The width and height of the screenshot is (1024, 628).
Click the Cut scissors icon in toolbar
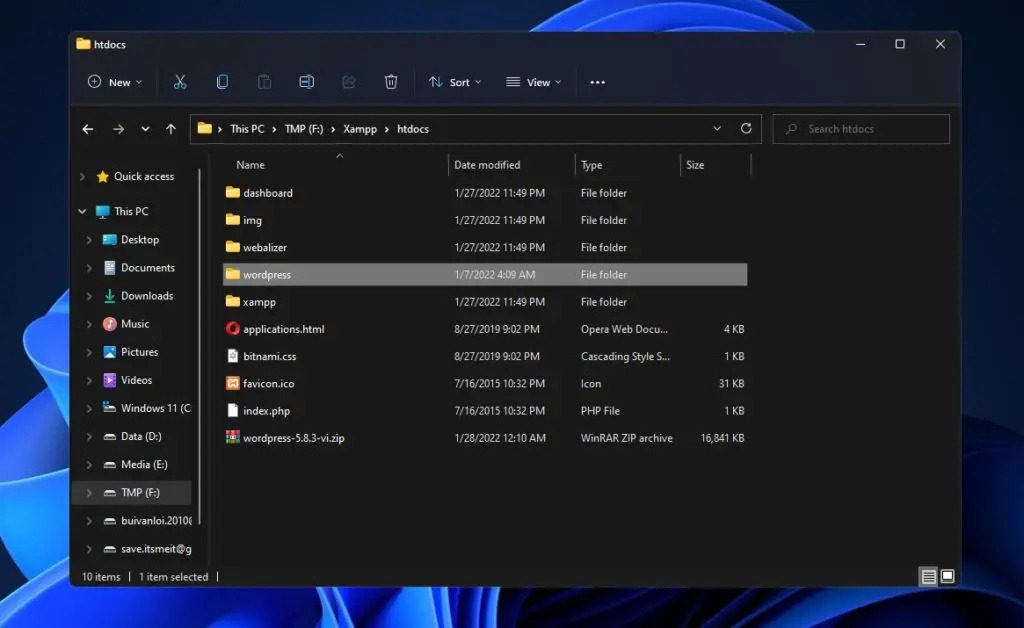click(x=180, y=82)
